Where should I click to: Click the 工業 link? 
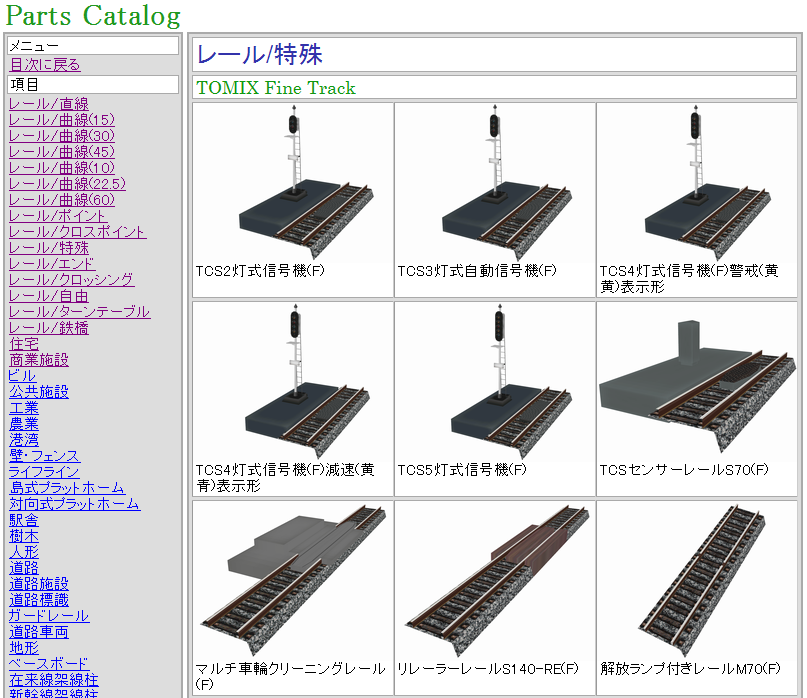(x=24, y=408)
